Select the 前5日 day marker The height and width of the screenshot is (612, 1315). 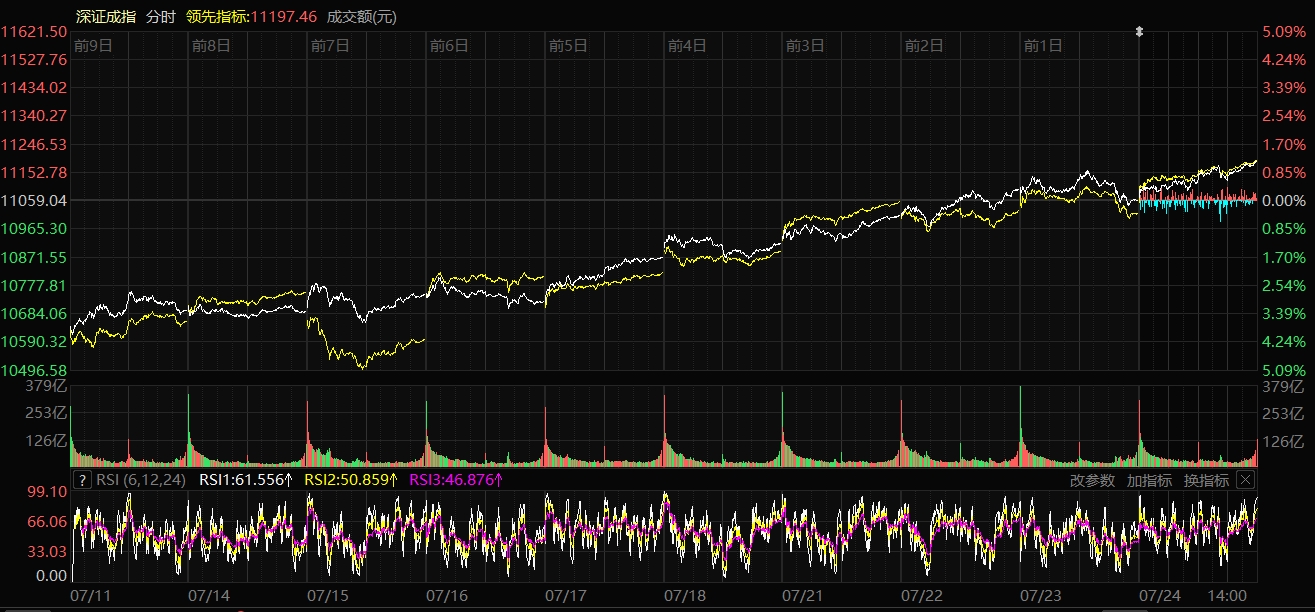(568, 45)
